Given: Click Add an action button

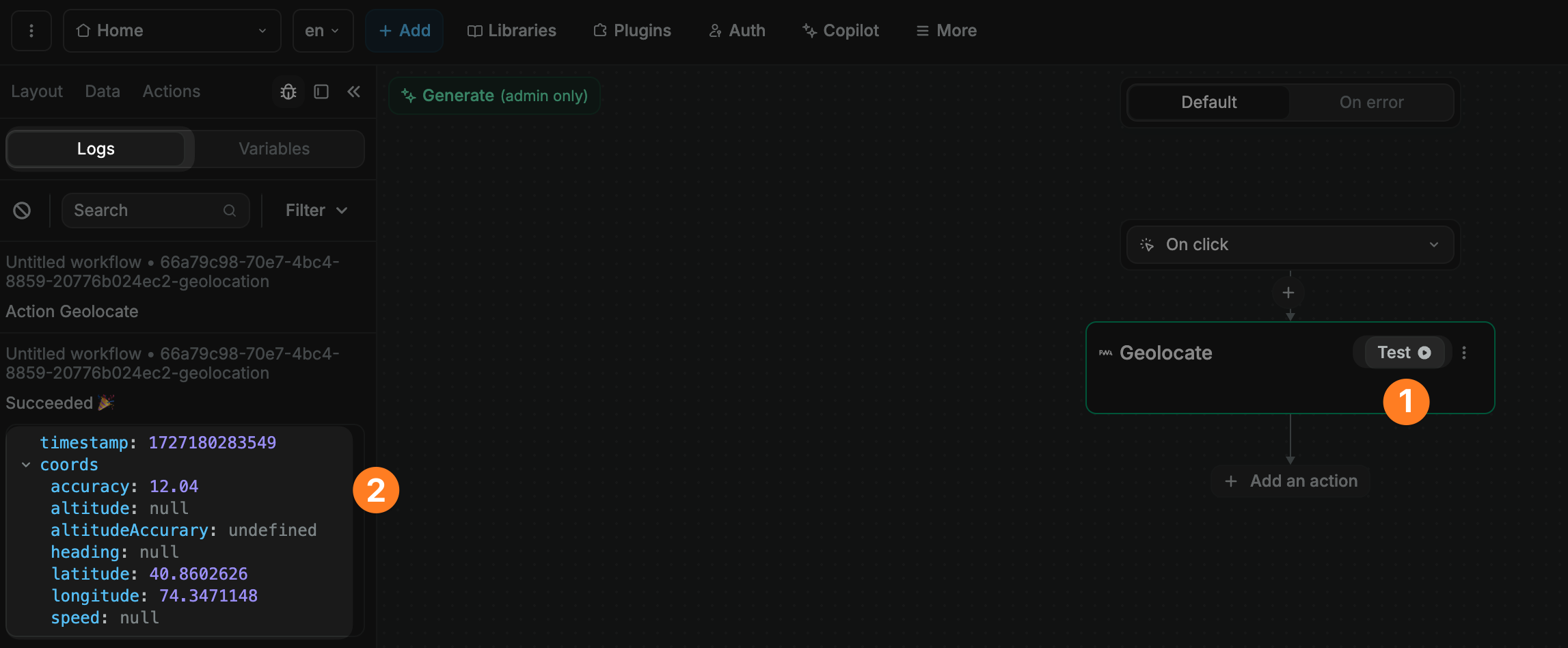Looking at the screenshot, I should coord(1290,481).
